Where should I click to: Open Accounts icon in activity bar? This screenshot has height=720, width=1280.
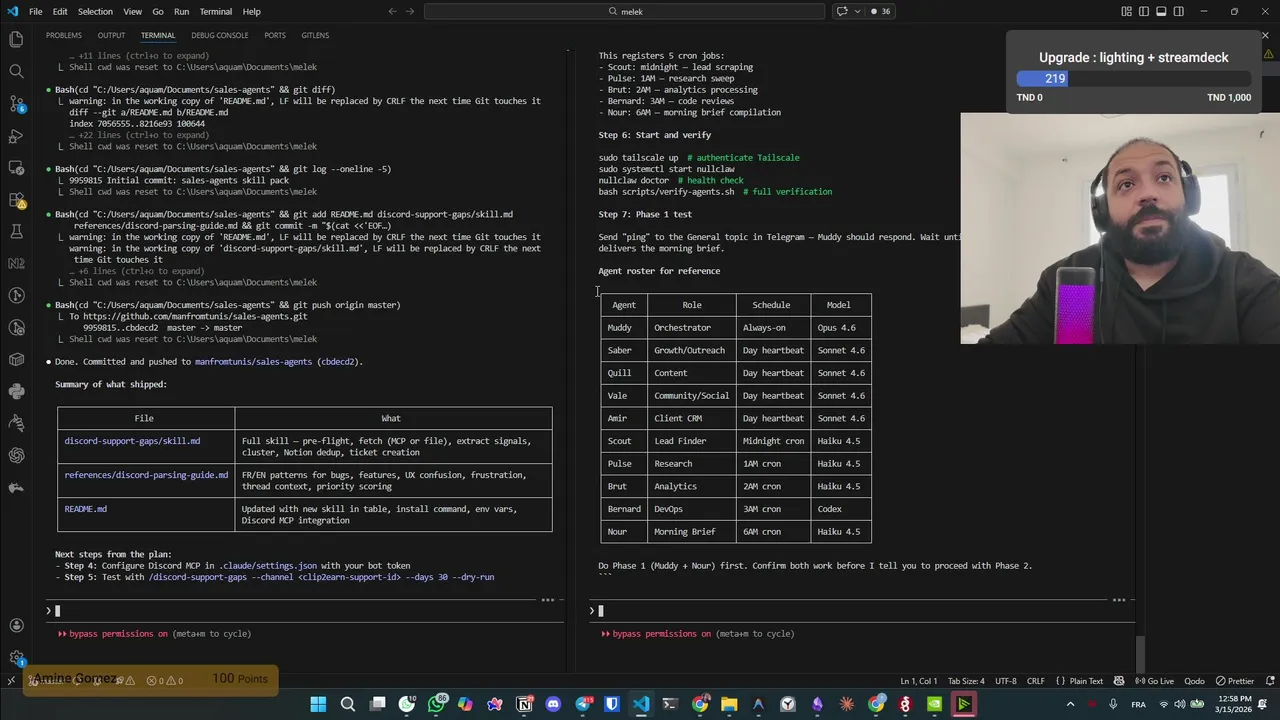coord(16,625)
